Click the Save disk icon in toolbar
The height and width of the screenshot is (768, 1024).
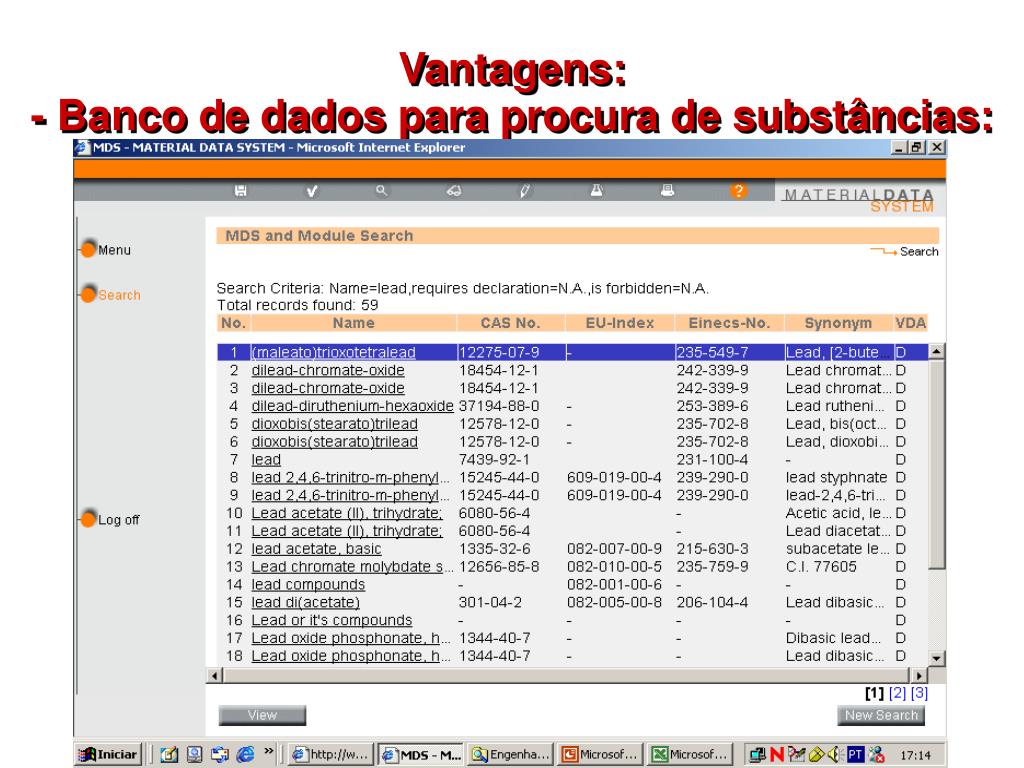[x=240, y=191]
